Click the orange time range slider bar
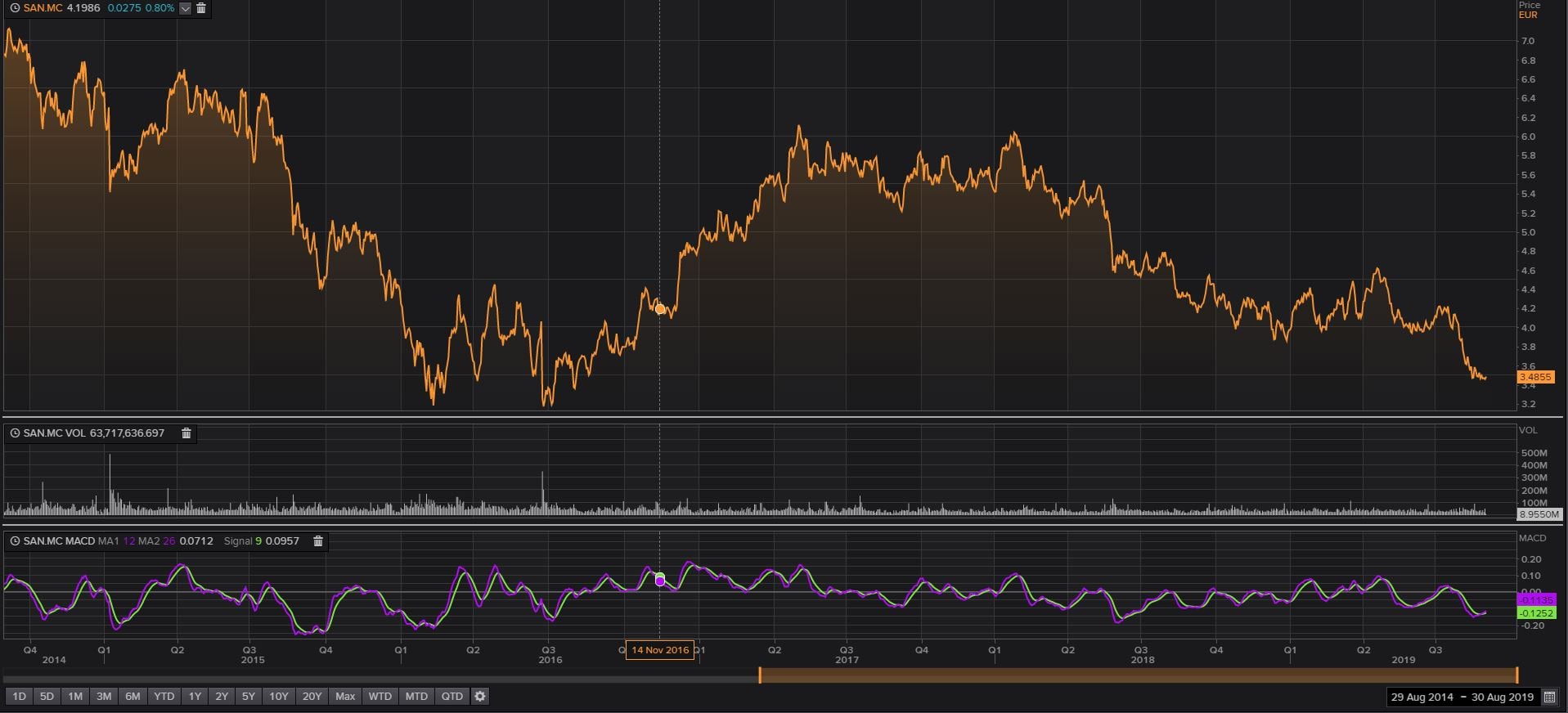The height and width of the screenshot is (713, 1568). click(x=1137, y=675)
